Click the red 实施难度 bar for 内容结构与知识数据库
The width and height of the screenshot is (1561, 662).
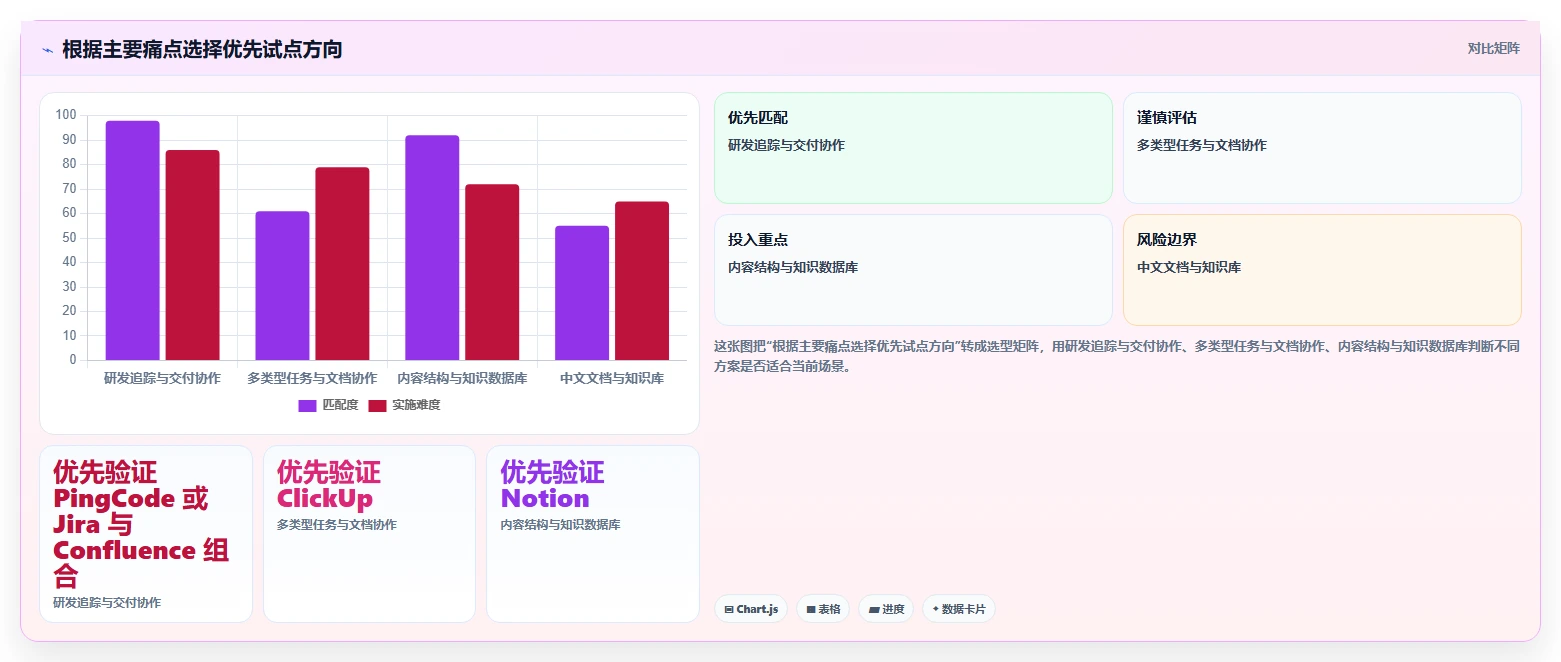coord(492,272)
